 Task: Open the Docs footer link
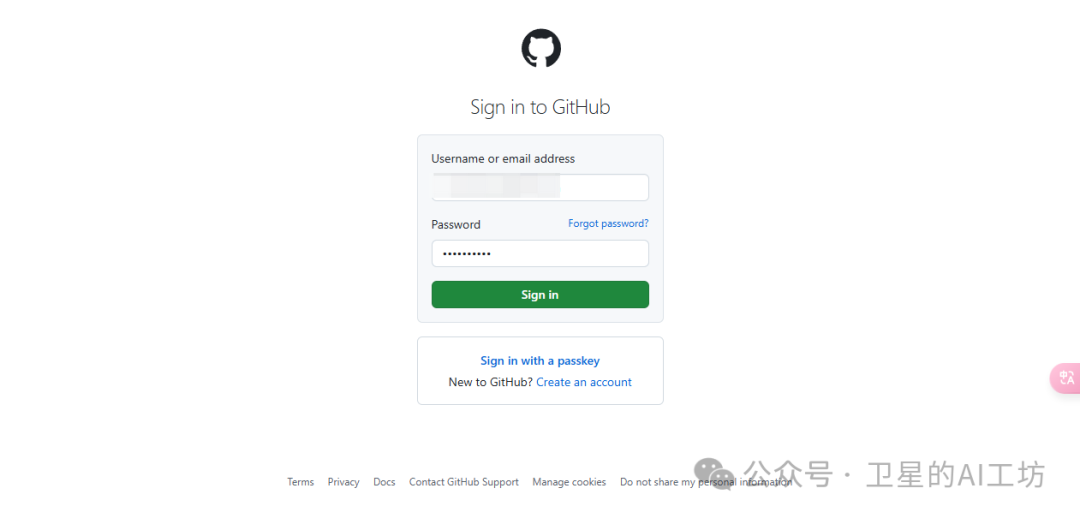point(384,482)
